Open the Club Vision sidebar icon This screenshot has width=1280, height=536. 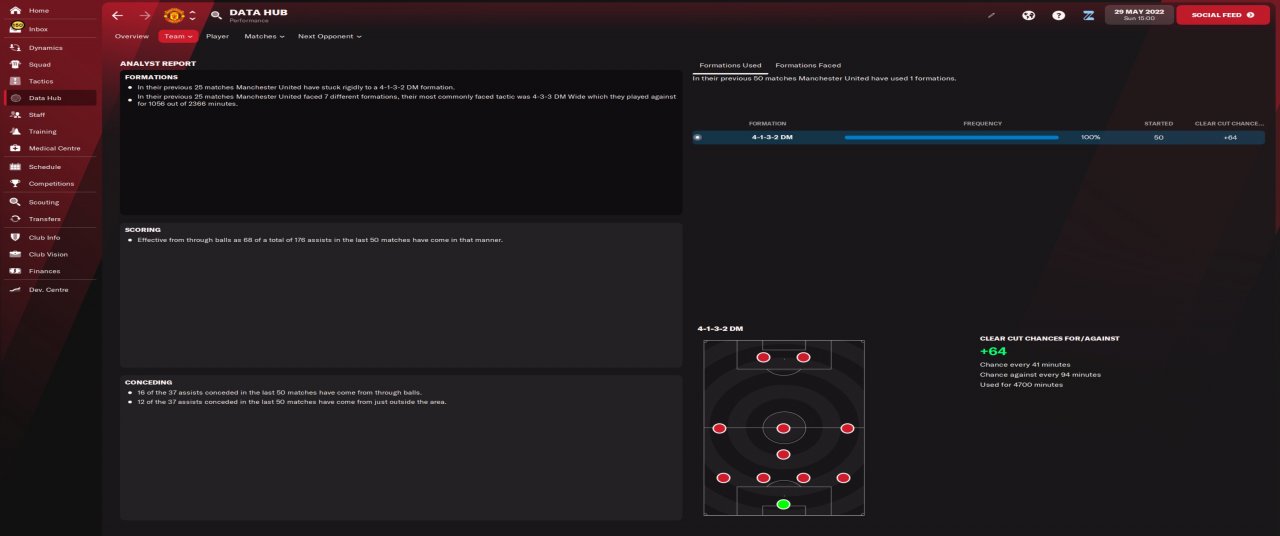pos(15,254)
